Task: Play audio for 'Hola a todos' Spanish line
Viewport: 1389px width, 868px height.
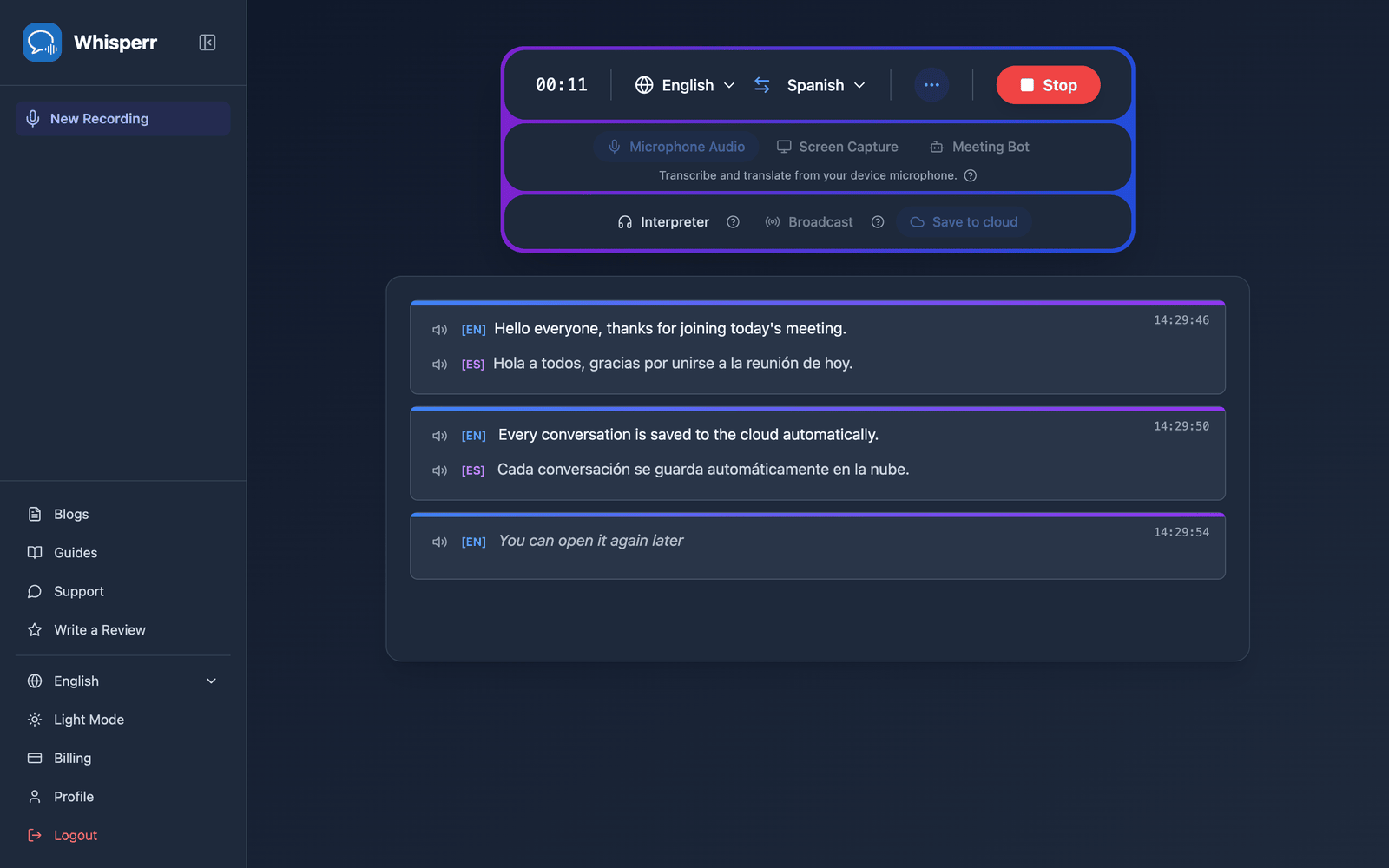Action: (x=440, y=365)
